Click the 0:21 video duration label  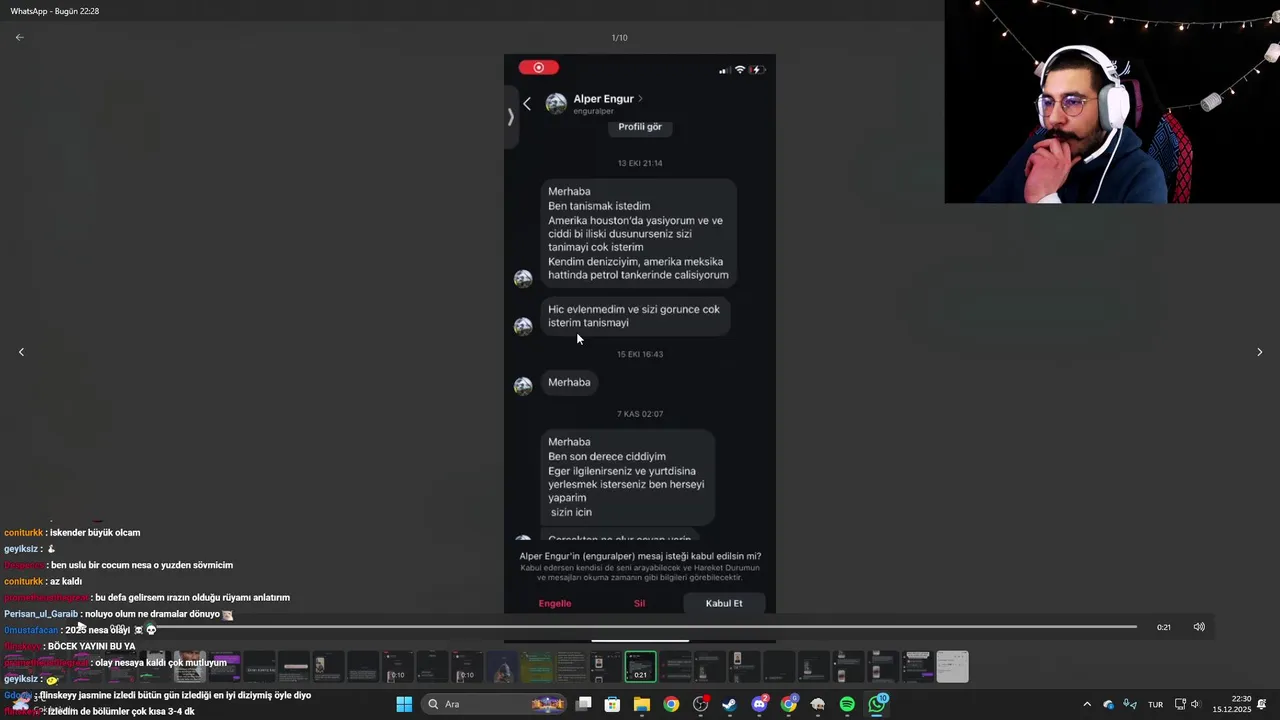1164,627
